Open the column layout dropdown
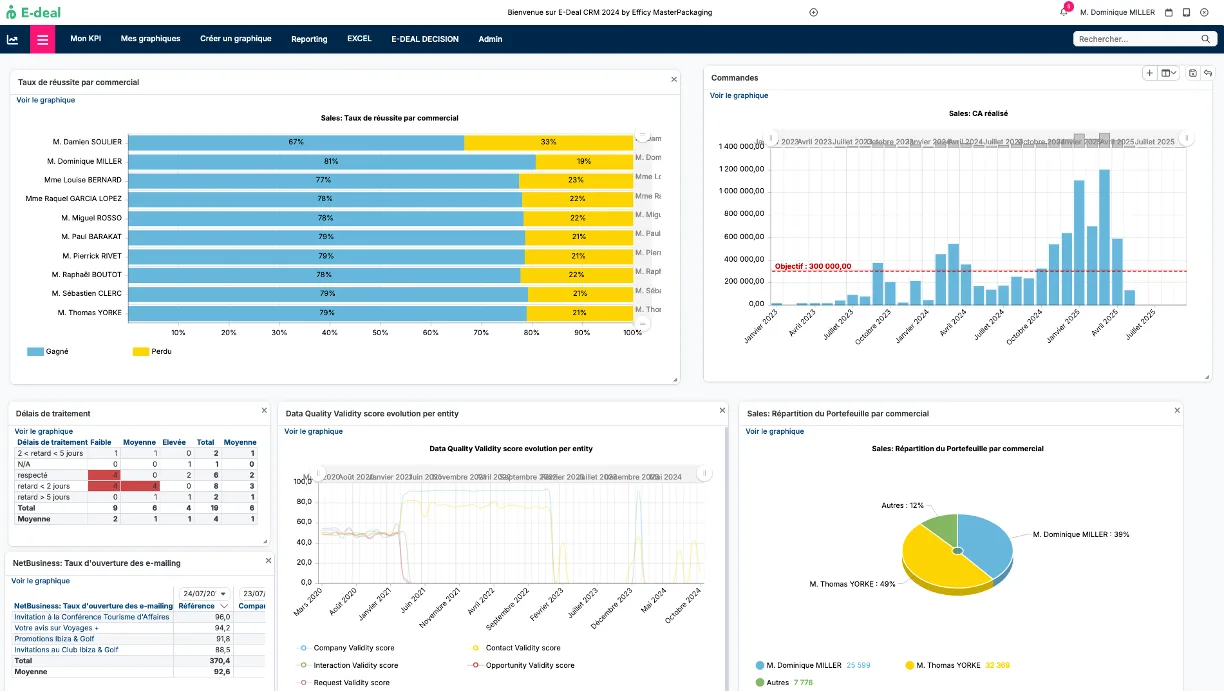 coord(1169,73)
